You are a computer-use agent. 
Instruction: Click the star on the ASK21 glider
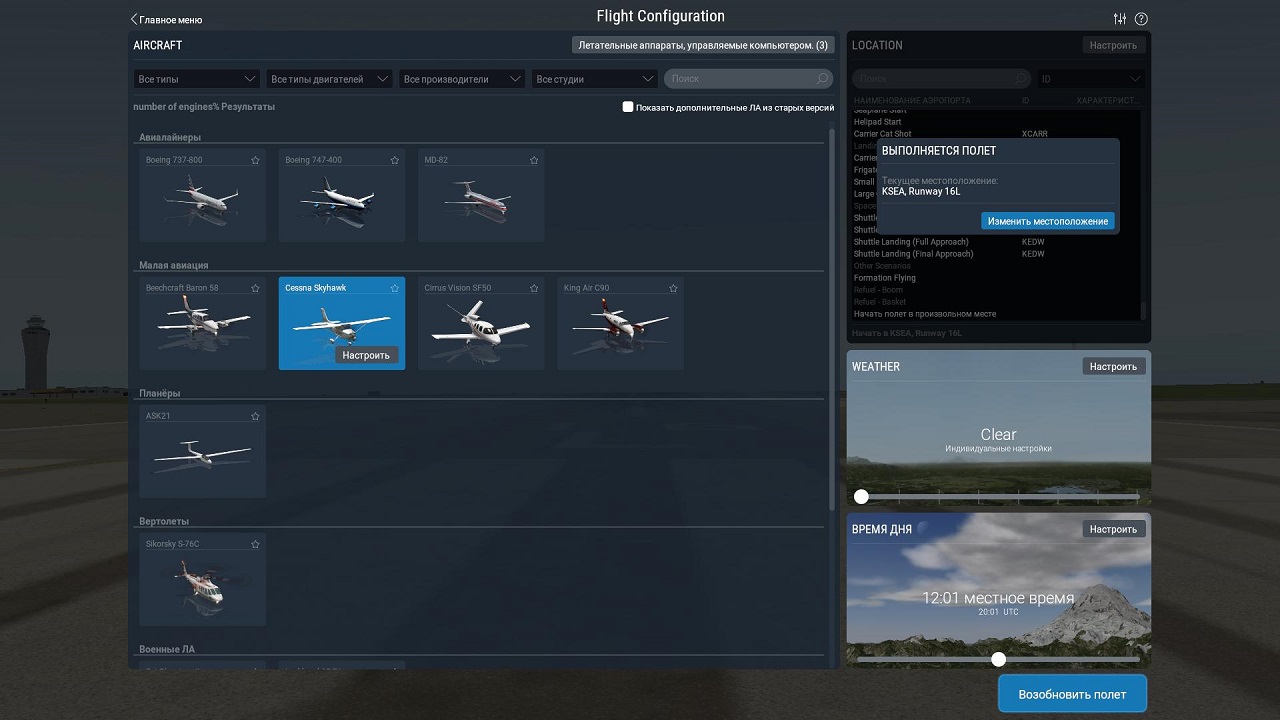[x=256, y=416]
